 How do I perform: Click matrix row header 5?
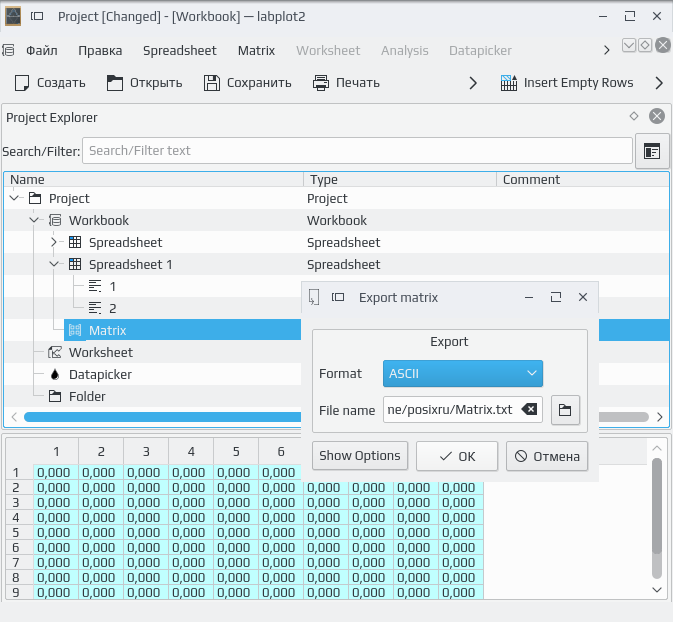[x=15, y=533]
